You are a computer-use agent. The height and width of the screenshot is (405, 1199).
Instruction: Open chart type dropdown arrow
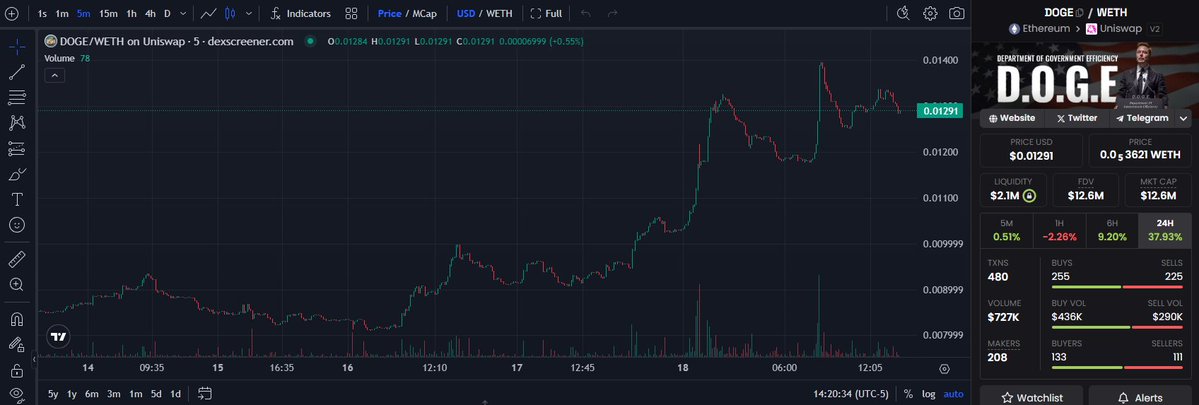tap(249, 13)
